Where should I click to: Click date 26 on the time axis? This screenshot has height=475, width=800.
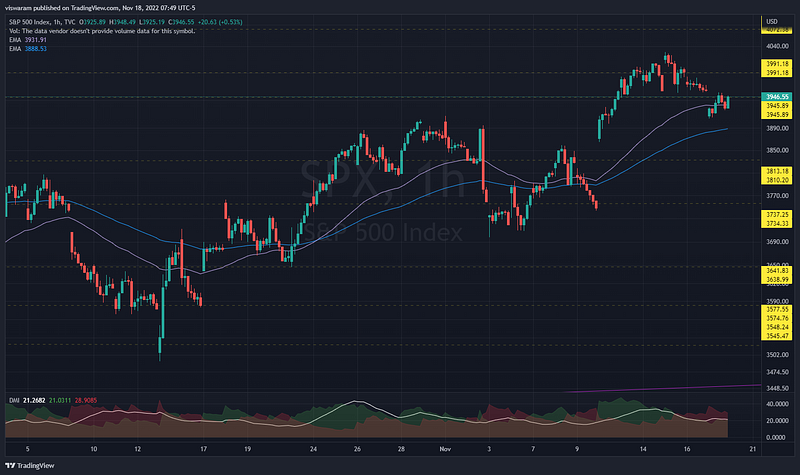[357, 449]
